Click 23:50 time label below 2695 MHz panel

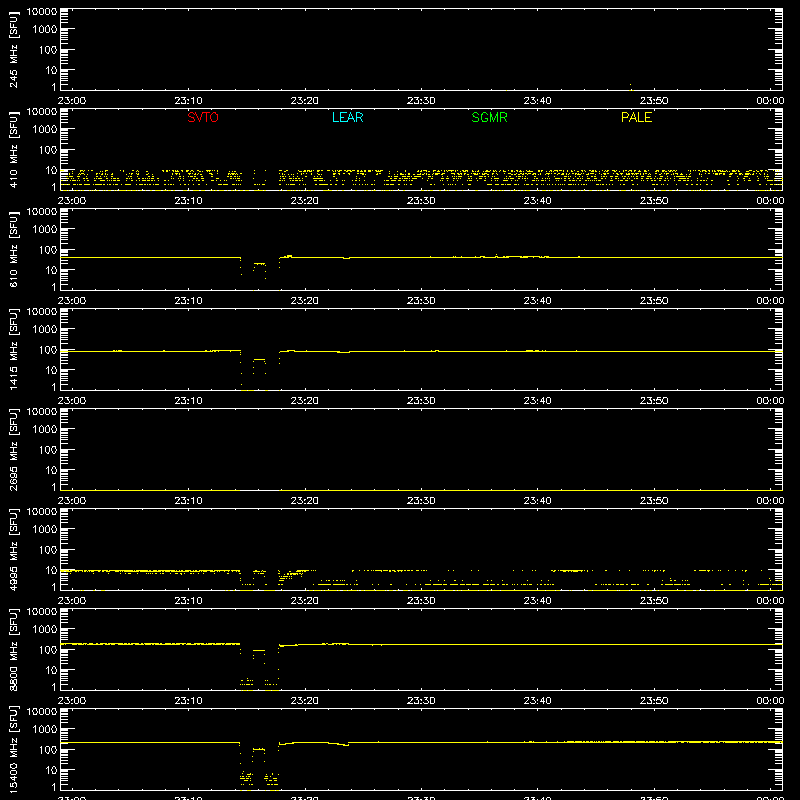pos(654,501)
